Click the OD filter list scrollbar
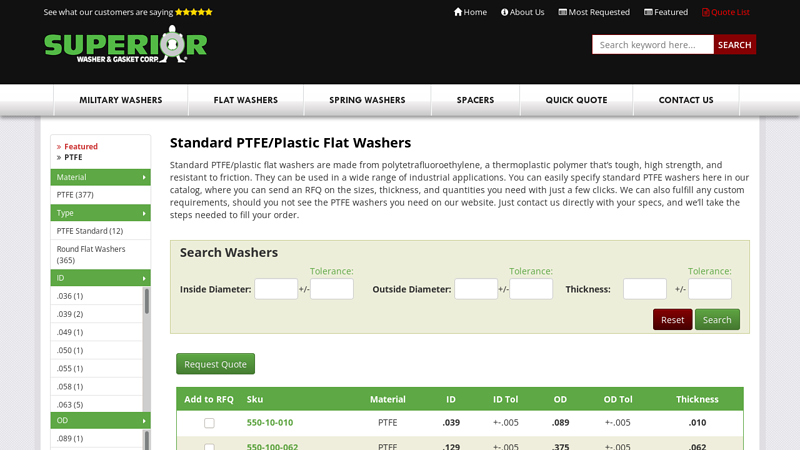 146,440
